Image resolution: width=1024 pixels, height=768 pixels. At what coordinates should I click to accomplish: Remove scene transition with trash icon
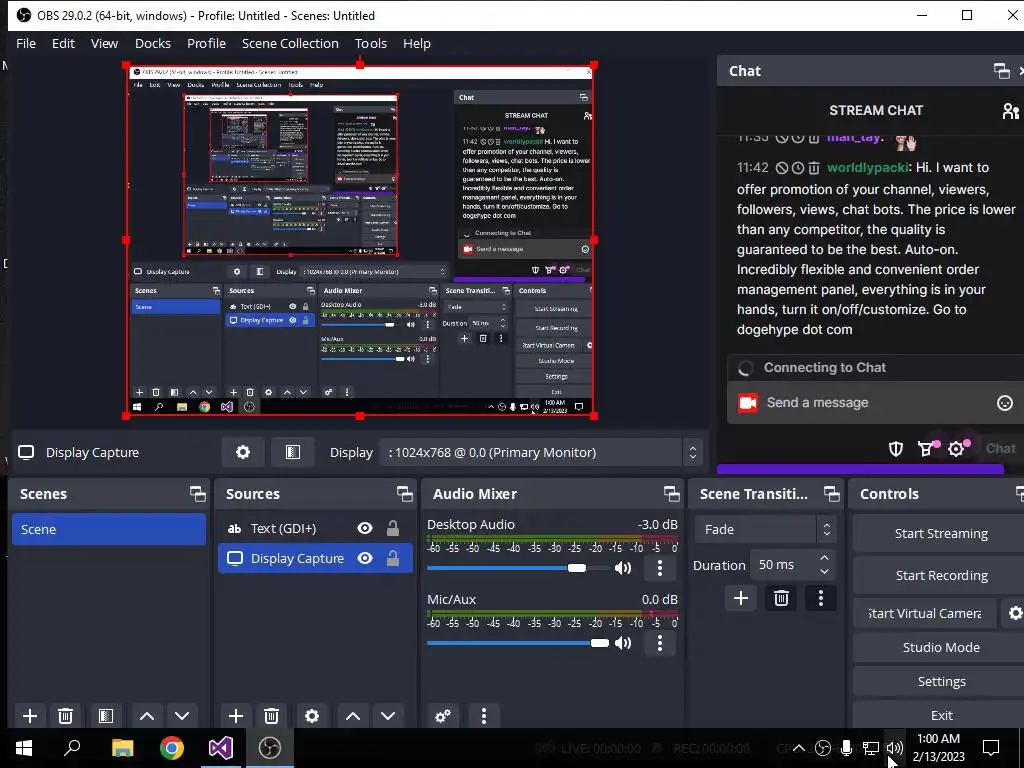click(781, 598)
